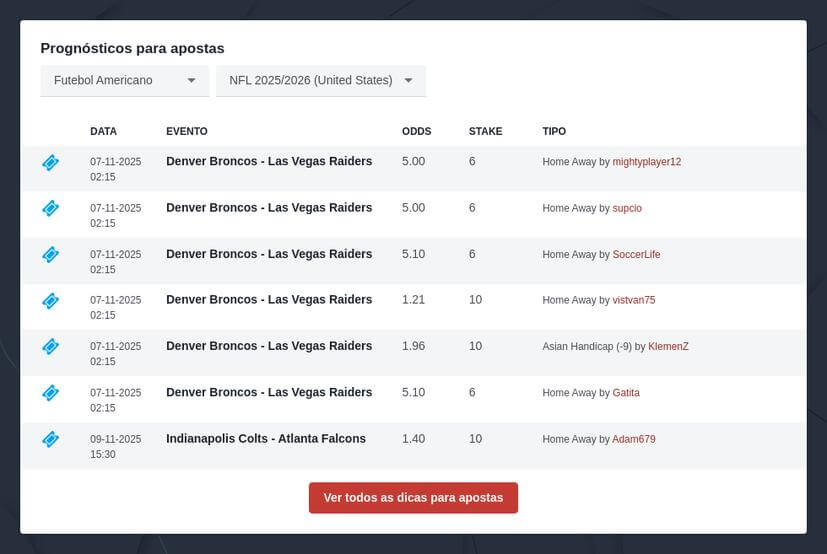Image resolution: width=827 pixels, height=554 pixels.
Task: Click the Asian Handicap (-9) tip type
Action: pos(586,347)
